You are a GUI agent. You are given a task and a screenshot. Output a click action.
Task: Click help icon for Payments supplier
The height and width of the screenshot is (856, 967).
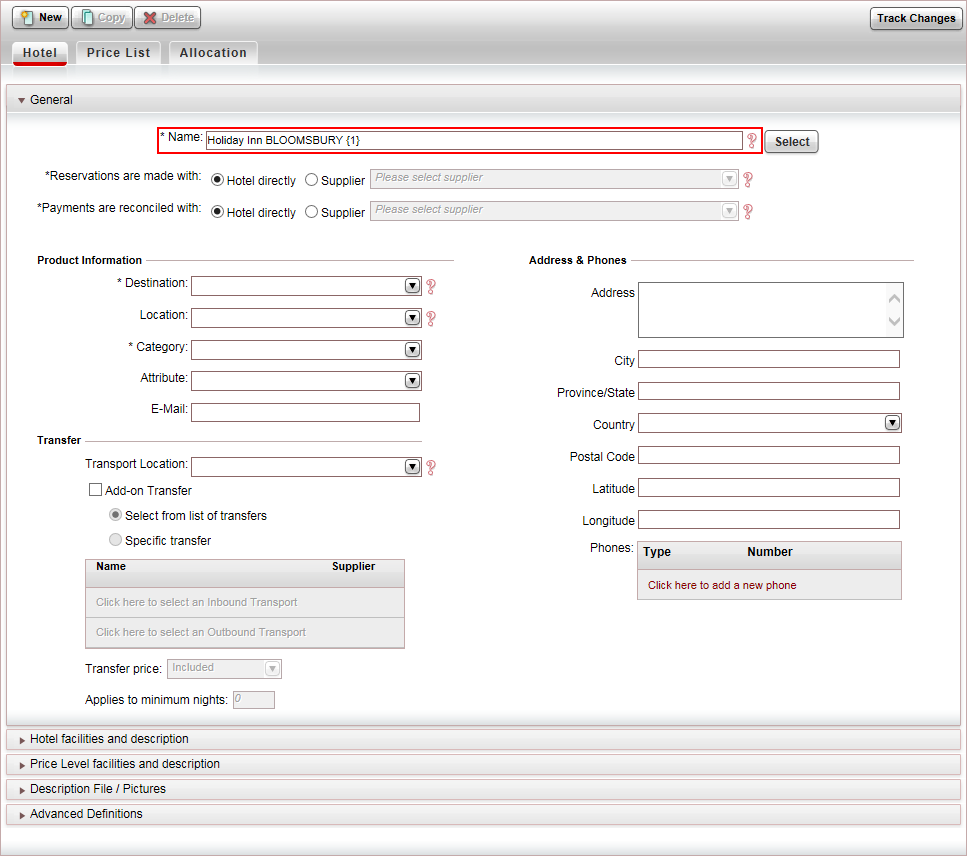(x=748, y=212)
